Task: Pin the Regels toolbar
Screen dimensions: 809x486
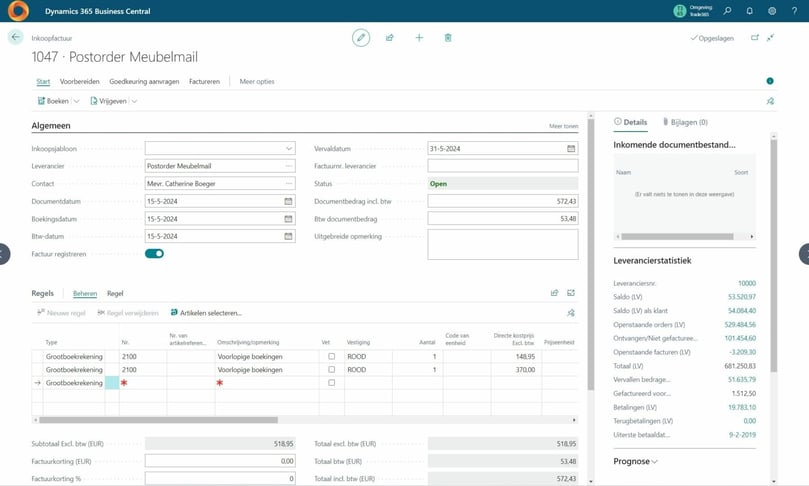Action: pyautogui.click(x=571, y=313)
